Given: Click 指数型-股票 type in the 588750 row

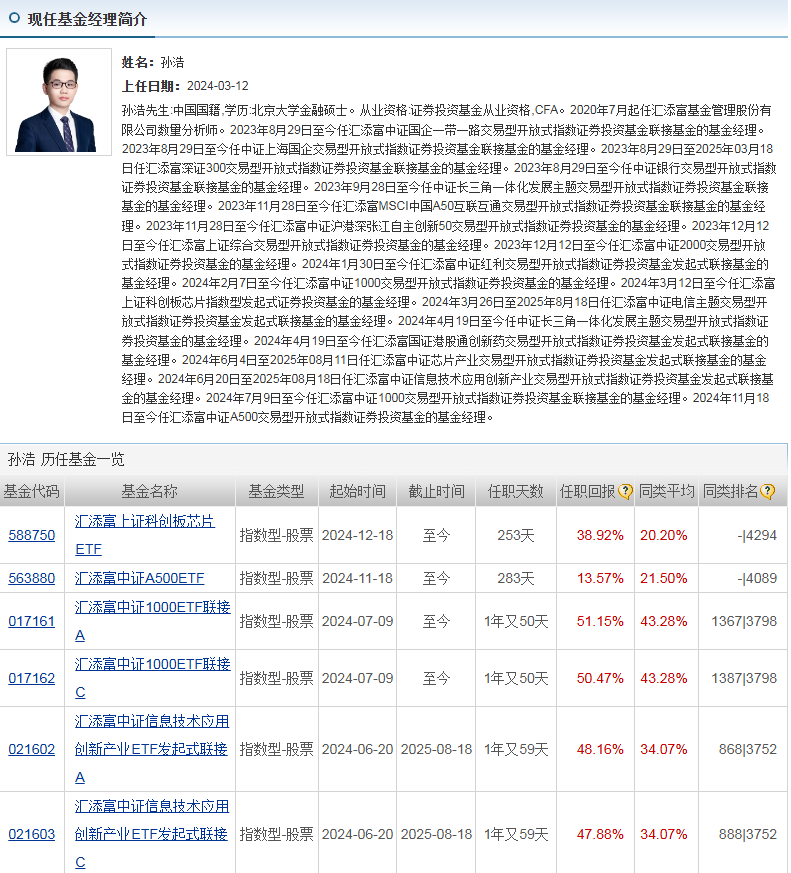Looking at the screenshot, I should [277, 535].
